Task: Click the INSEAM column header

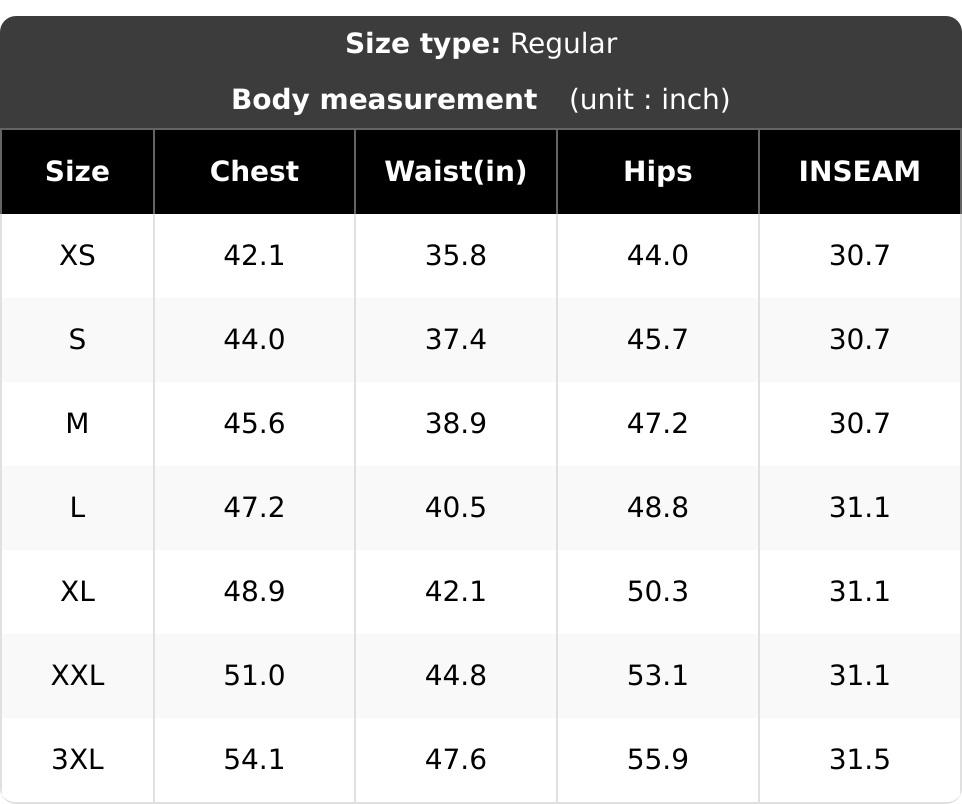Action: pyautogui.click(x=860, y=171)
